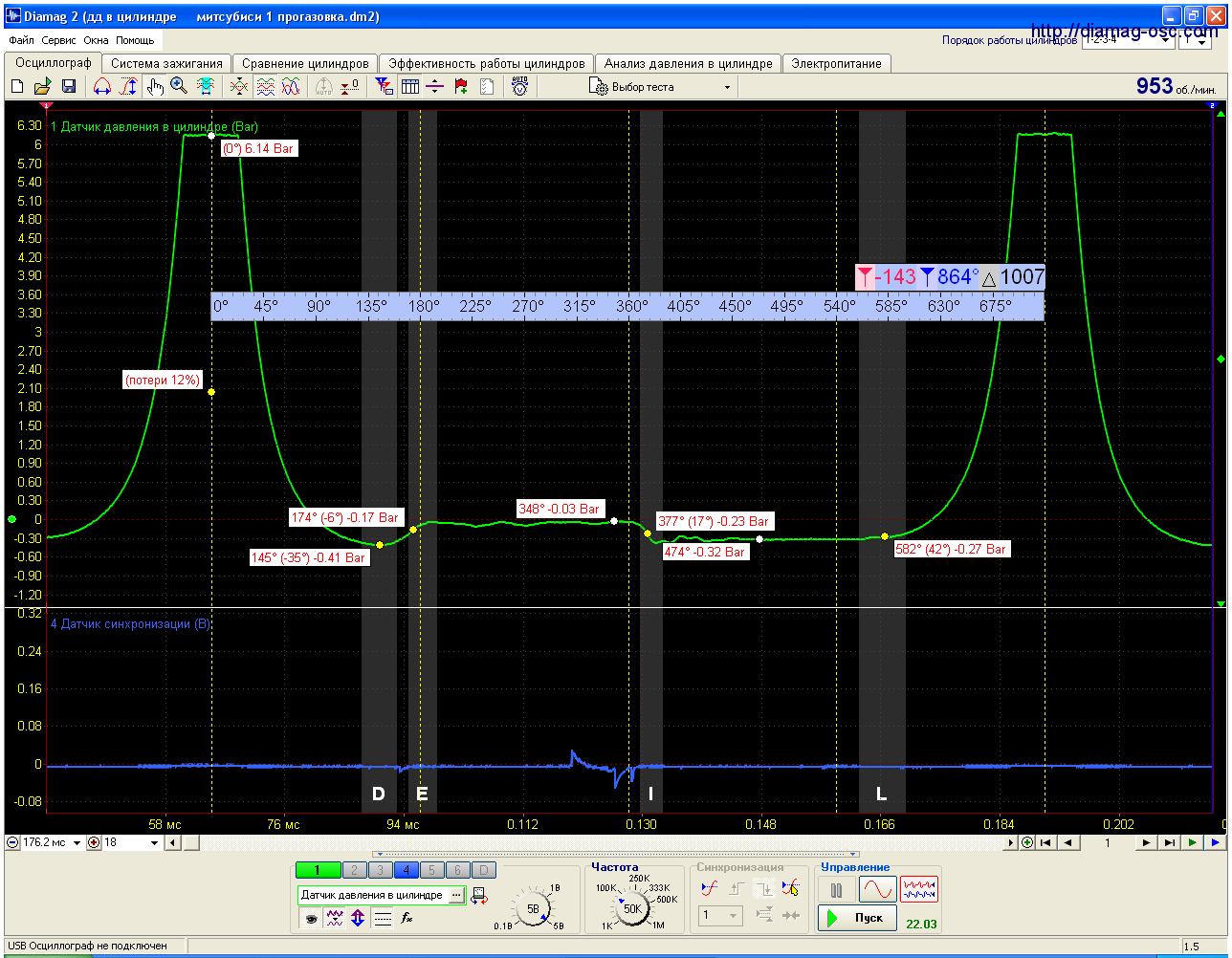Click the green-red crossed waves toolbar icon
The width and height of the screenshot is (1232, 958).
[x=240, y=87]
